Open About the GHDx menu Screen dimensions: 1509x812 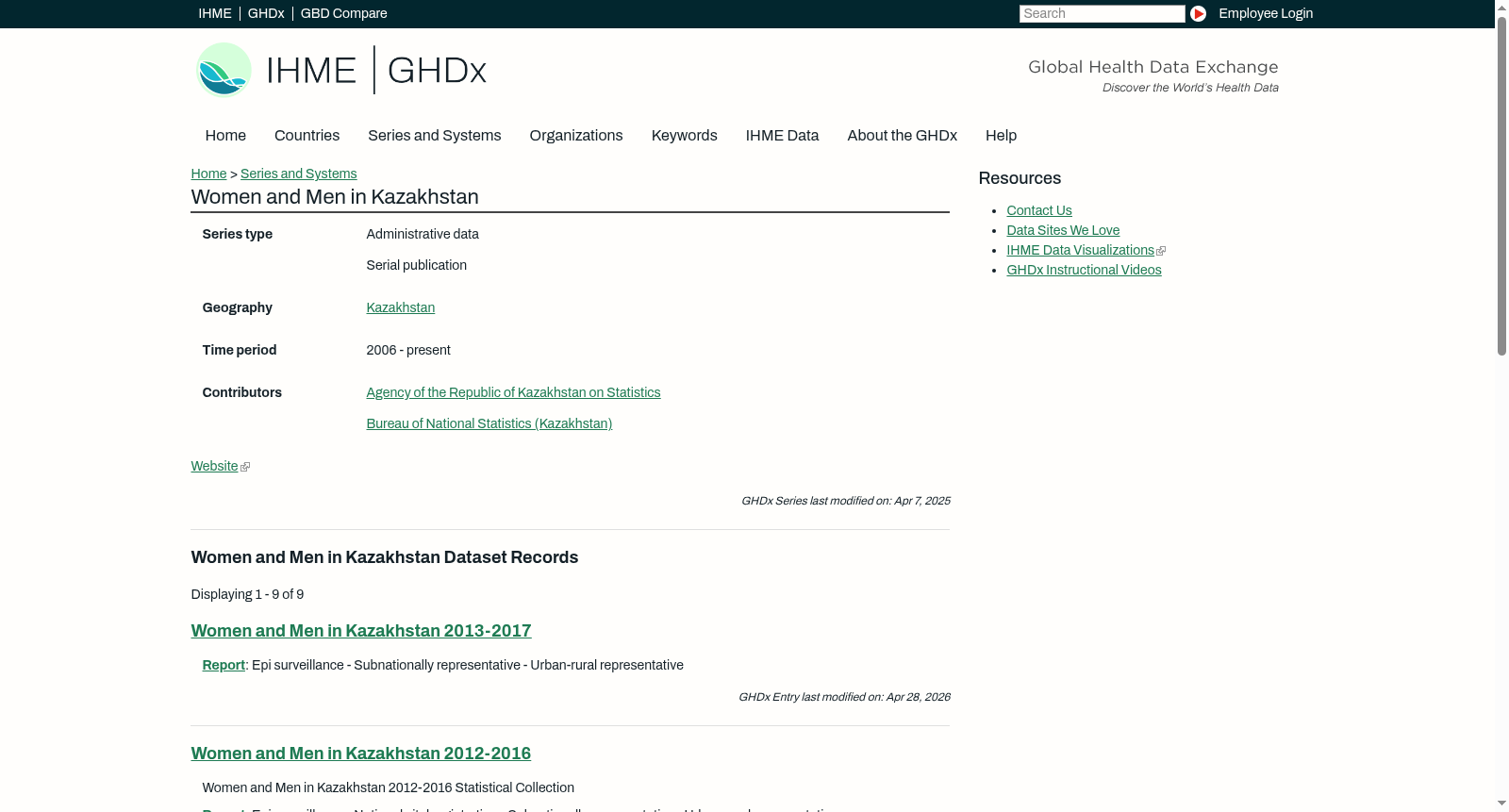[x=903, y=136]
